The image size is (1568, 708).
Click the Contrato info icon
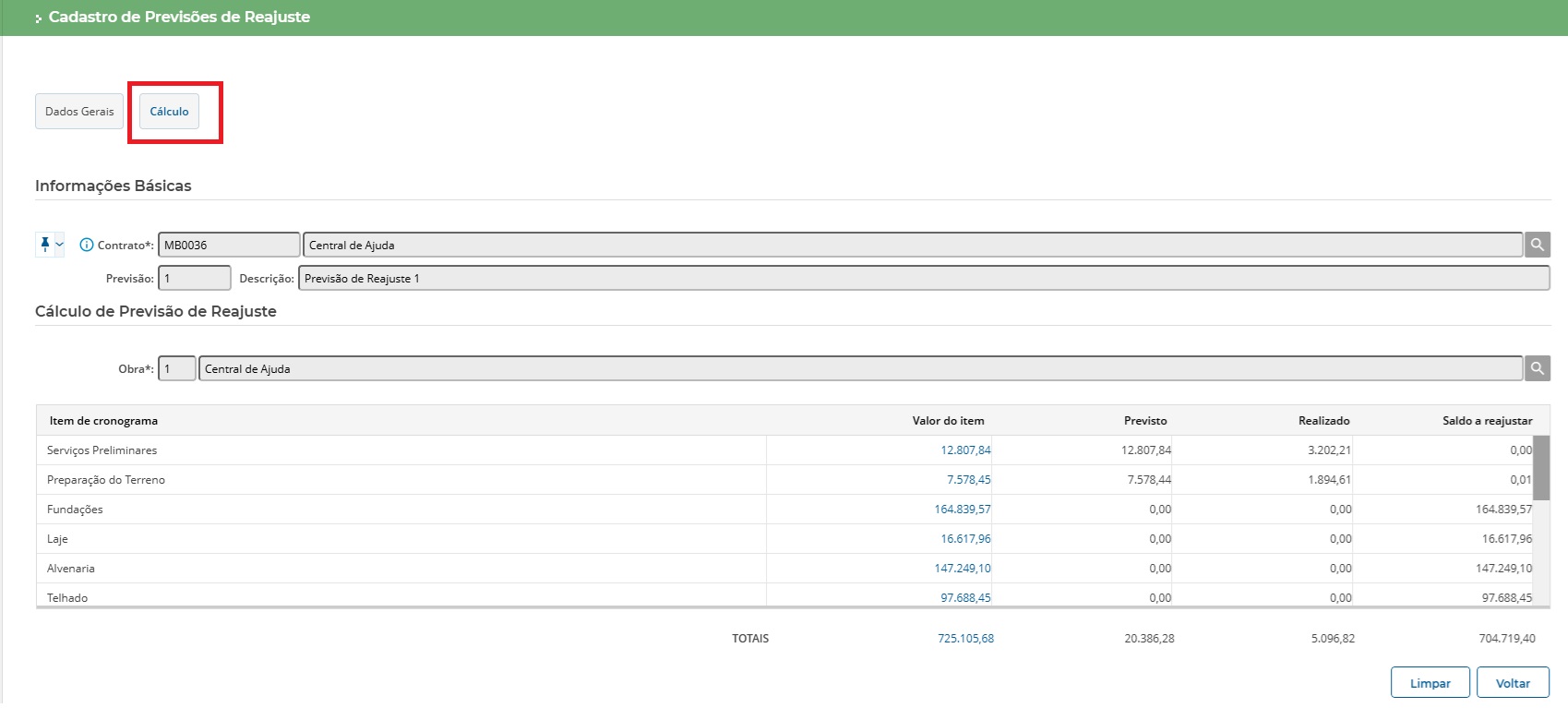point(87,245)
